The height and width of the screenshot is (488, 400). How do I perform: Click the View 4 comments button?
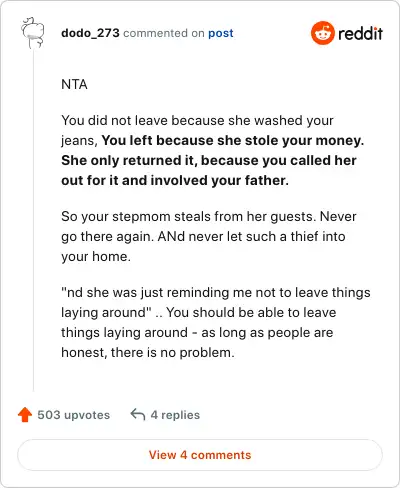(200, 455)
